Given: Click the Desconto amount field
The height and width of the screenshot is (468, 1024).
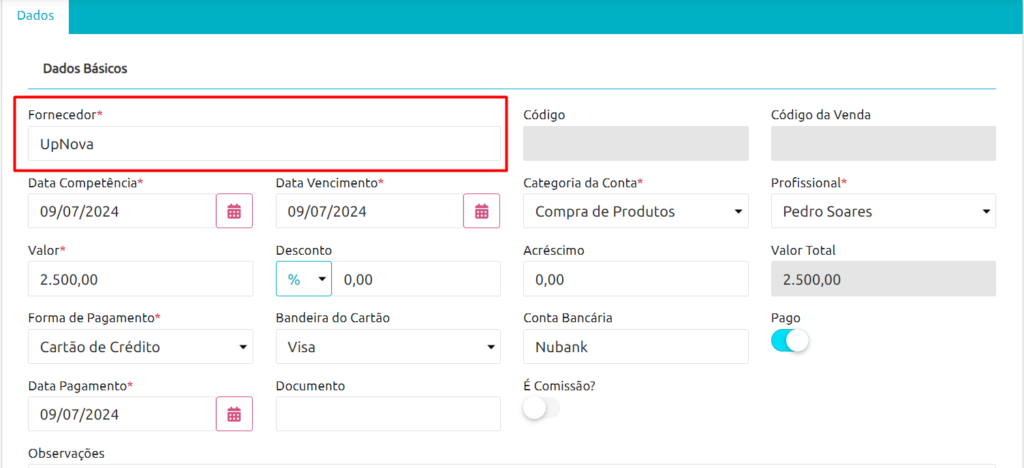Looking at the screenshot, I should coord(416,279).
